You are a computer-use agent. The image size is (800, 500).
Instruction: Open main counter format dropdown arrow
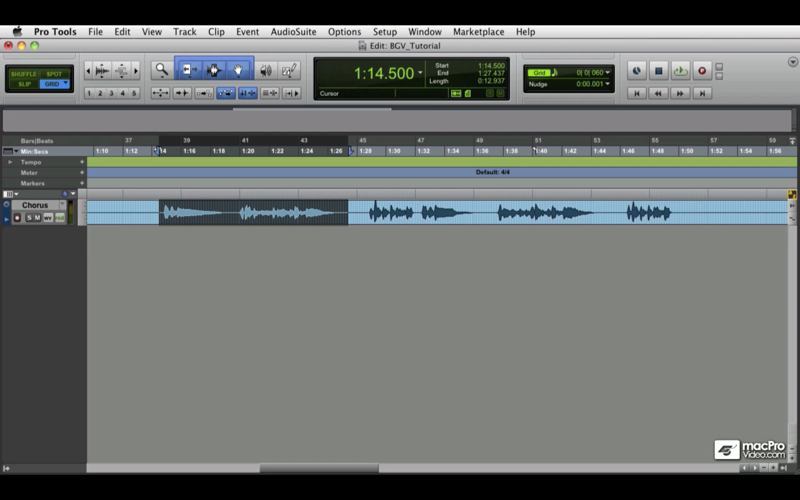(420, 72)
